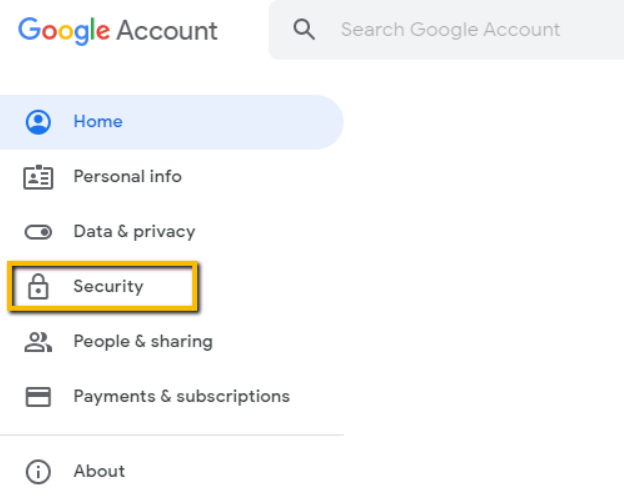The height and width of the screenshot is (502, 624).
Task: Click the magnifying glass search icon
Action: coord(304,30)
